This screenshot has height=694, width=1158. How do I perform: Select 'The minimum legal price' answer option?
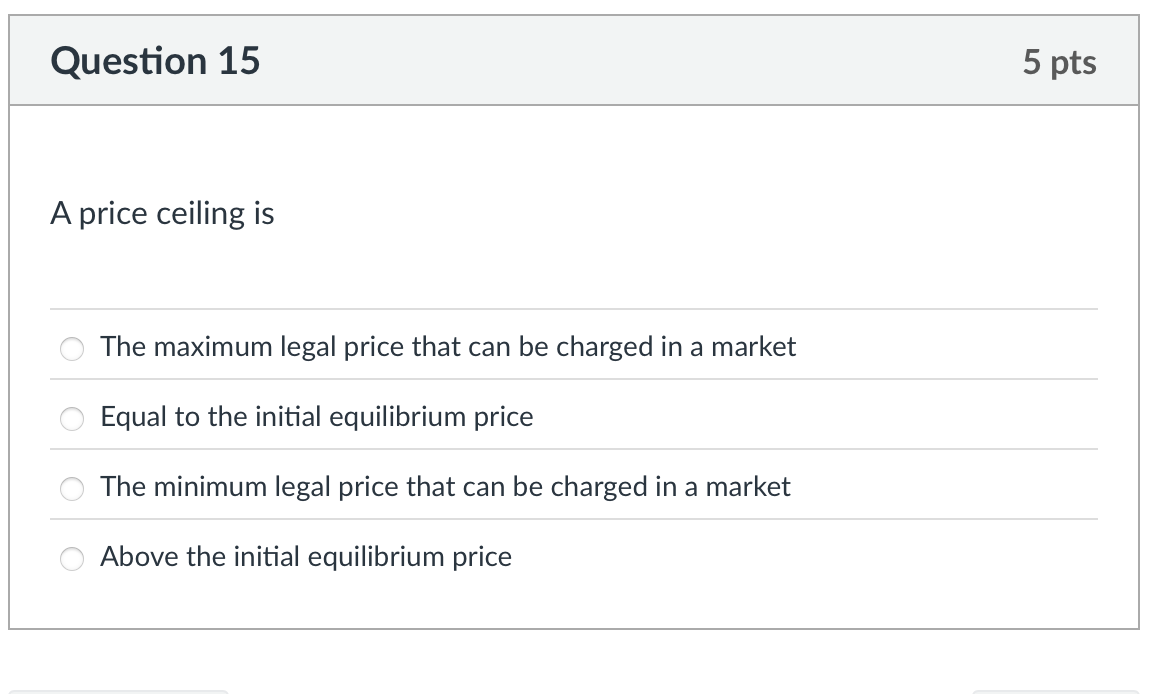tap(445, 487)
